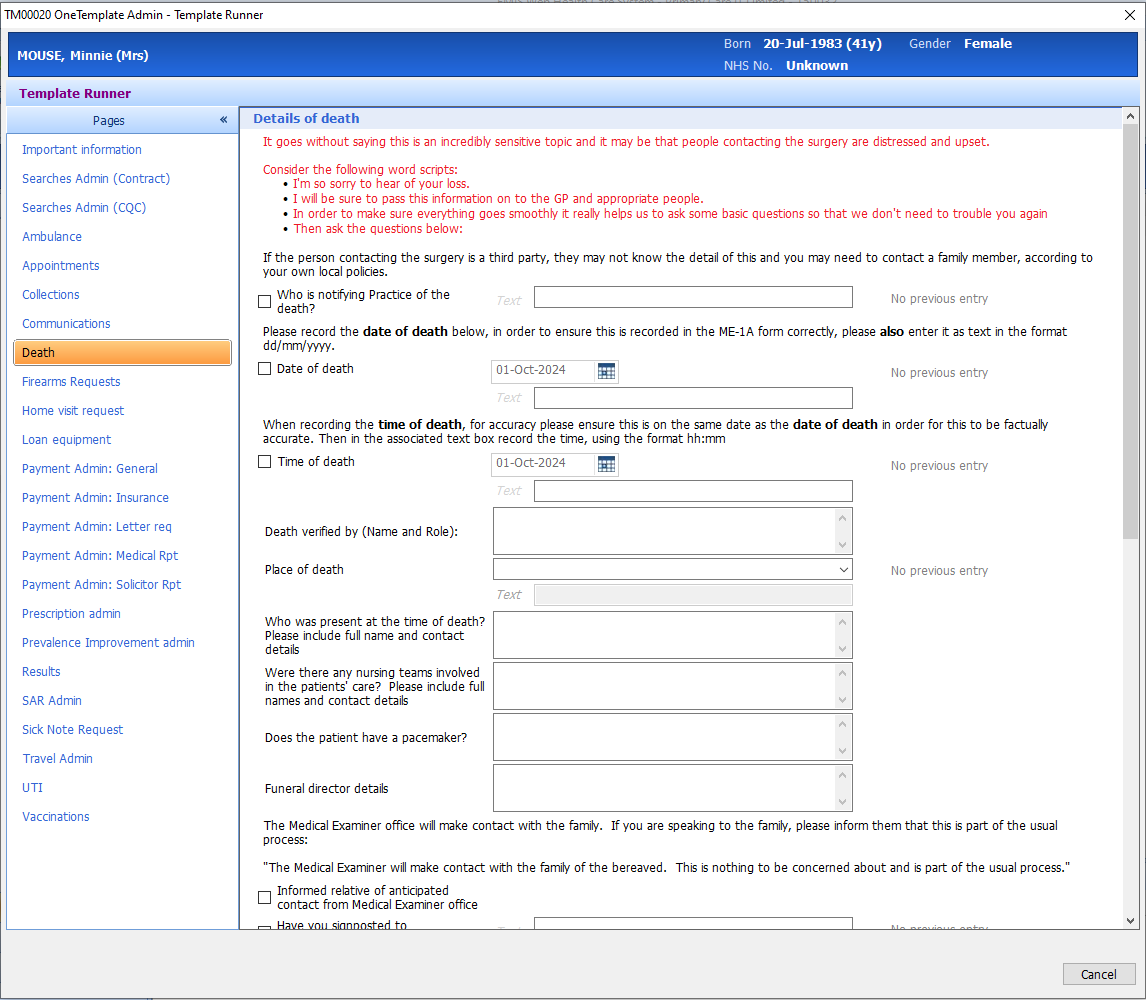Viewport: 1146px width, 1000px height.
Task: Open calendar picker for Time of death
Action: (x=606, y=464)
